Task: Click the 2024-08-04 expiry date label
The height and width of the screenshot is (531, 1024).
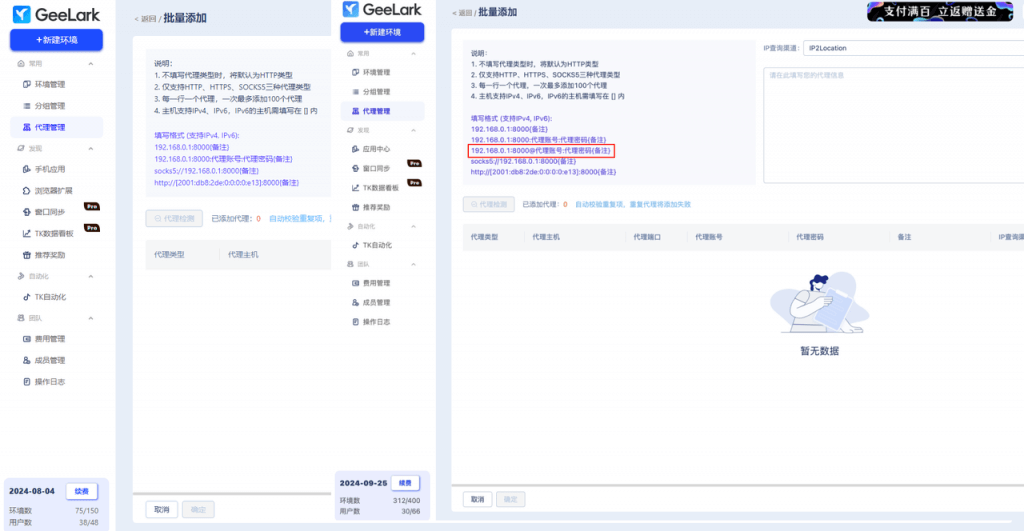Action: (x=32, y=491)
